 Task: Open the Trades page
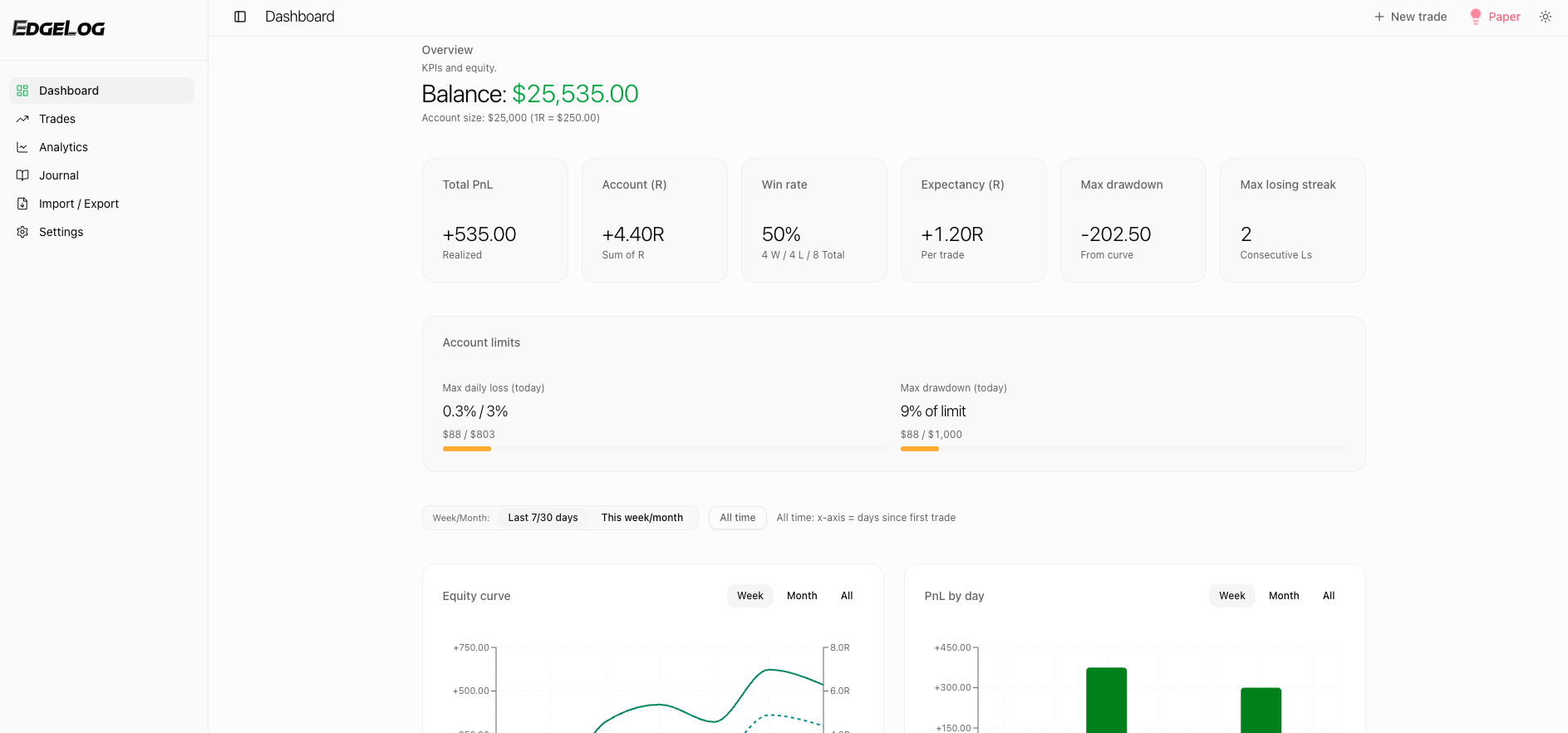click(x=101, y=119)
